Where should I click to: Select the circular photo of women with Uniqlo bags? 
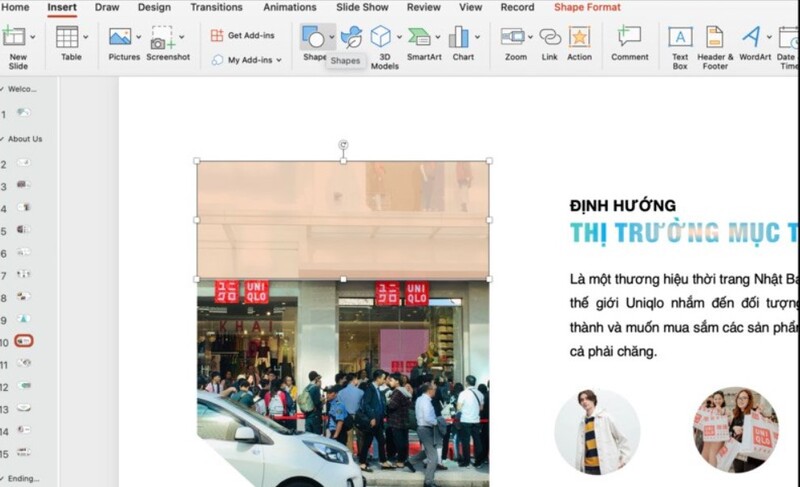[x=736, y=429]
